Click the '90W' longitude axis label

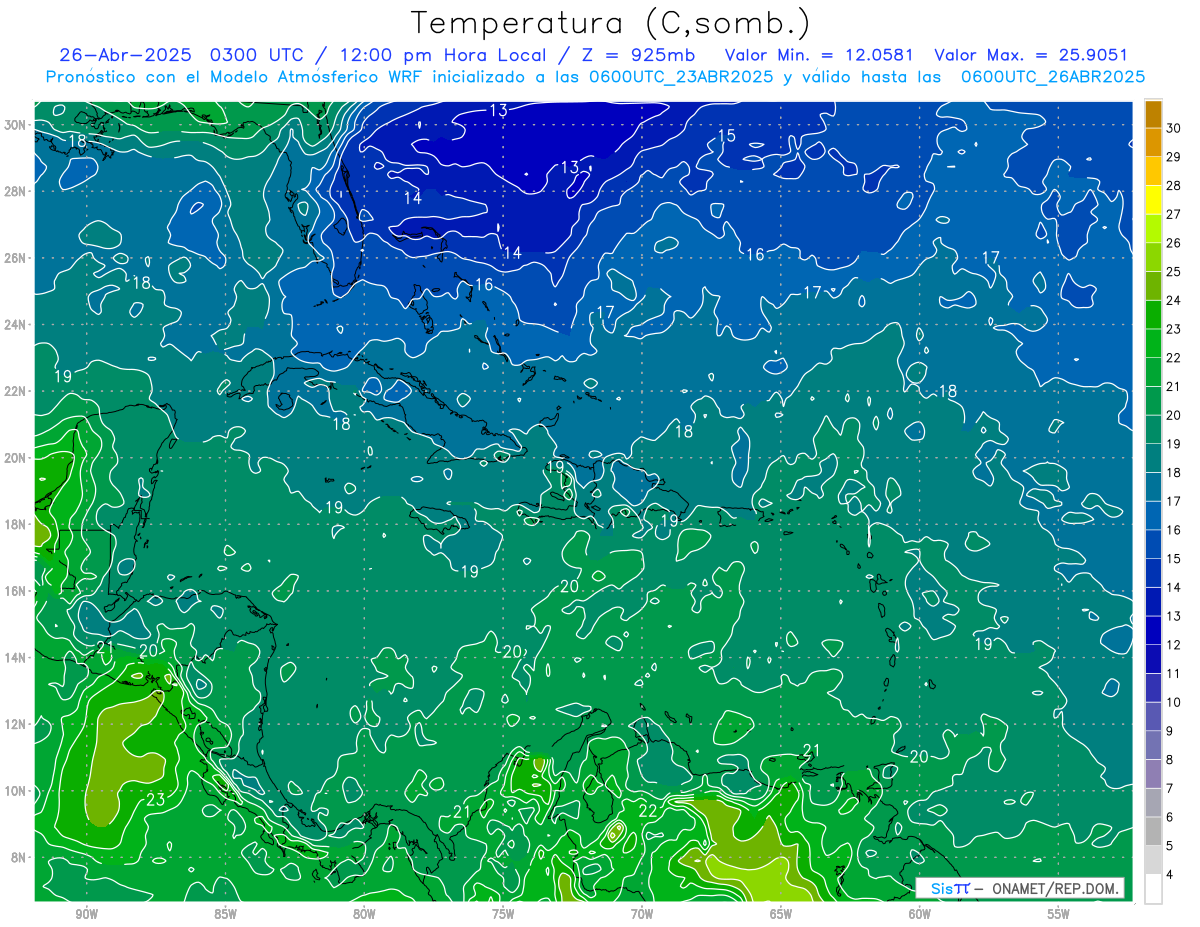[x=86, y=915]
